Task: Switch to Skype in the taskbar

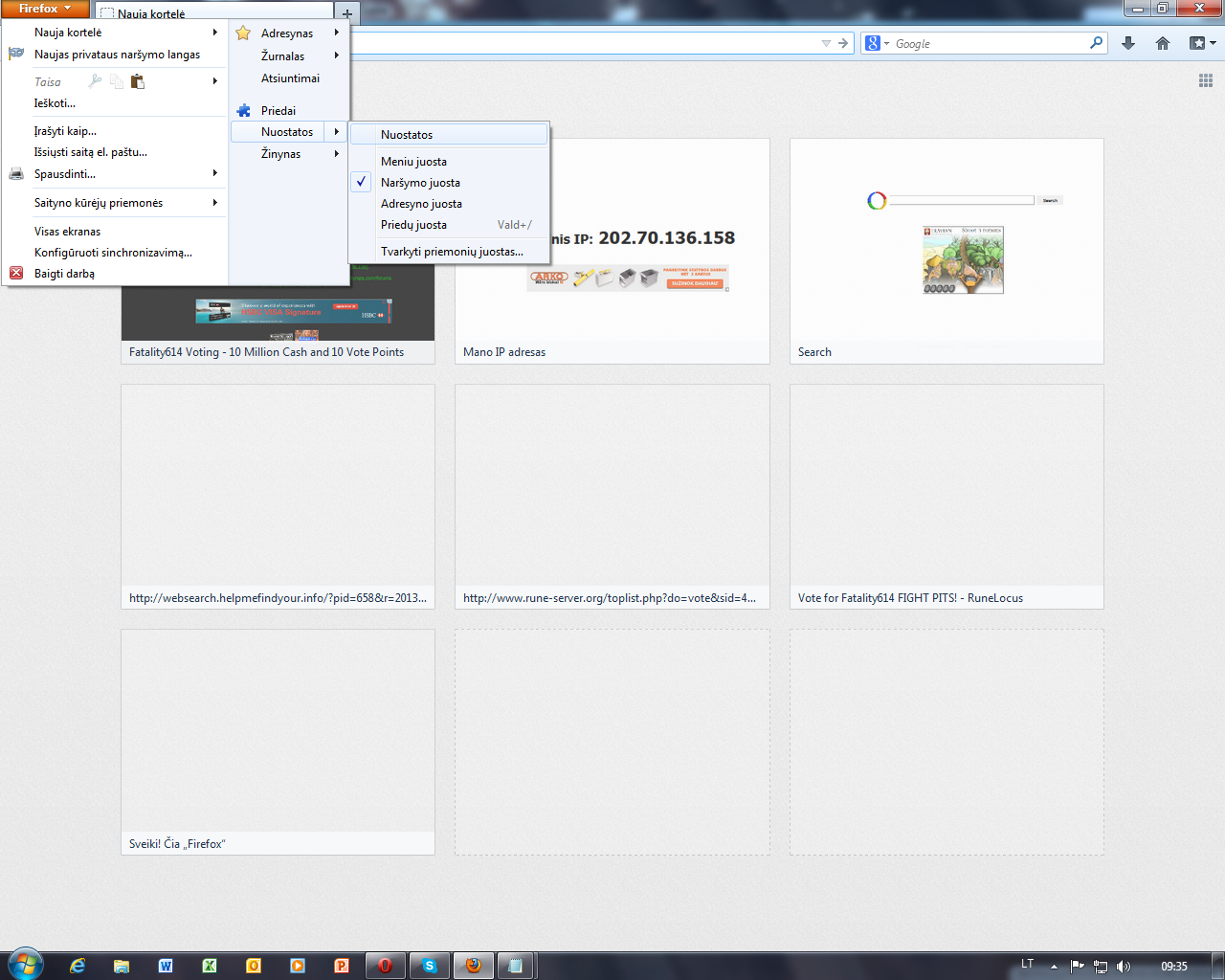Action: [430, 966]
